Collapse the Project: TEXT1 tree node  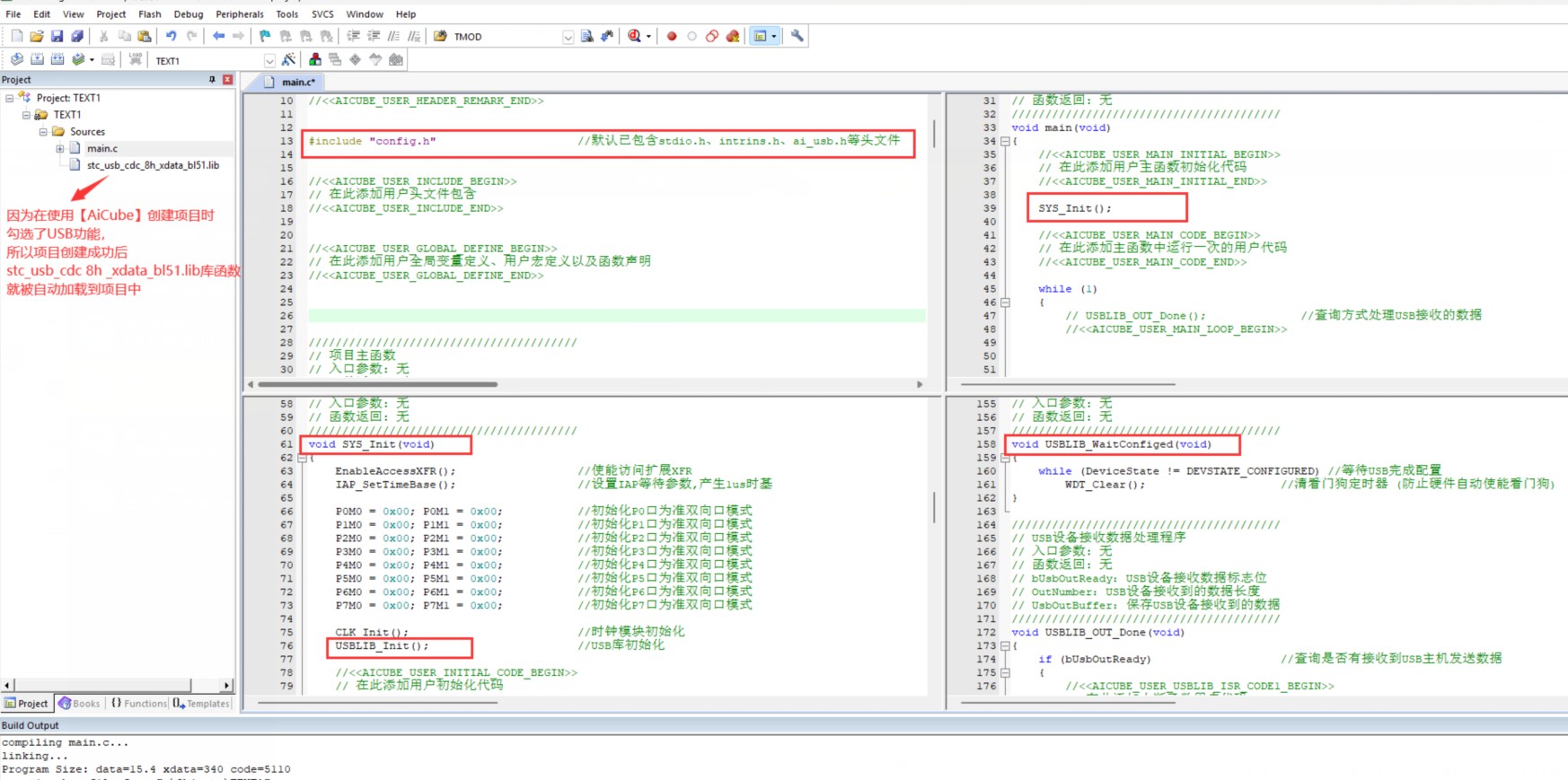tap(10, 98)
